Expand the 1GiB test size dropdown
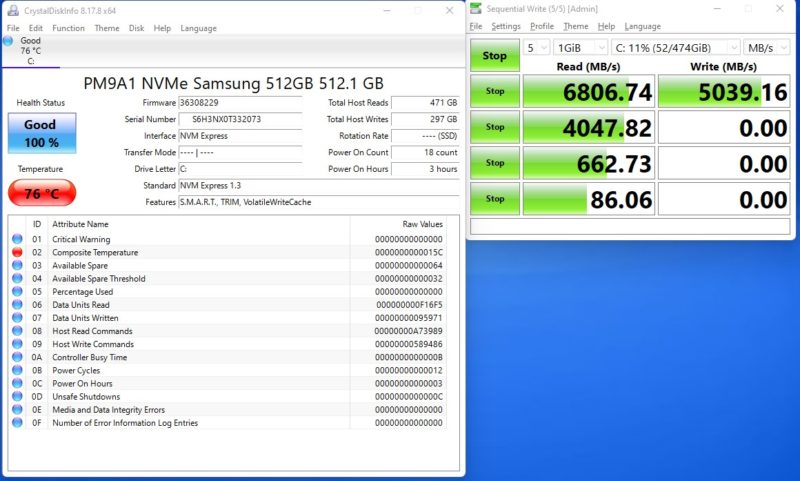800x481 pixels. click(580, 48)
